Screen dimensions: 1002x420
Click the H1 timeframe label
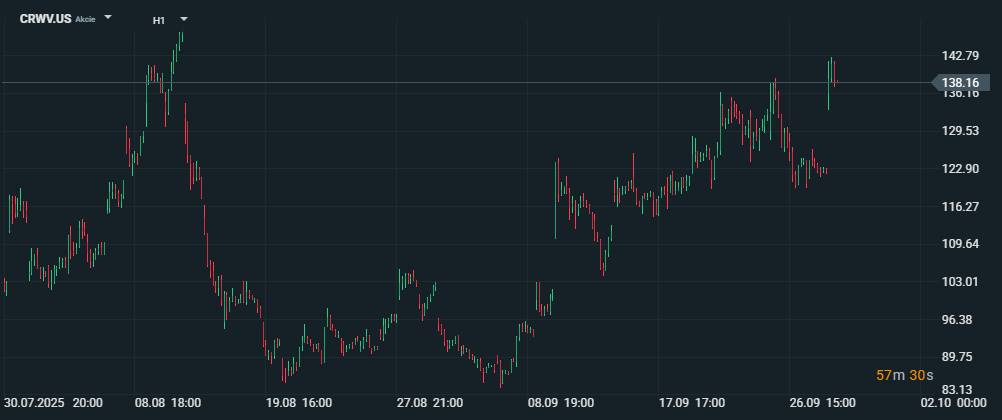[159, 20]
